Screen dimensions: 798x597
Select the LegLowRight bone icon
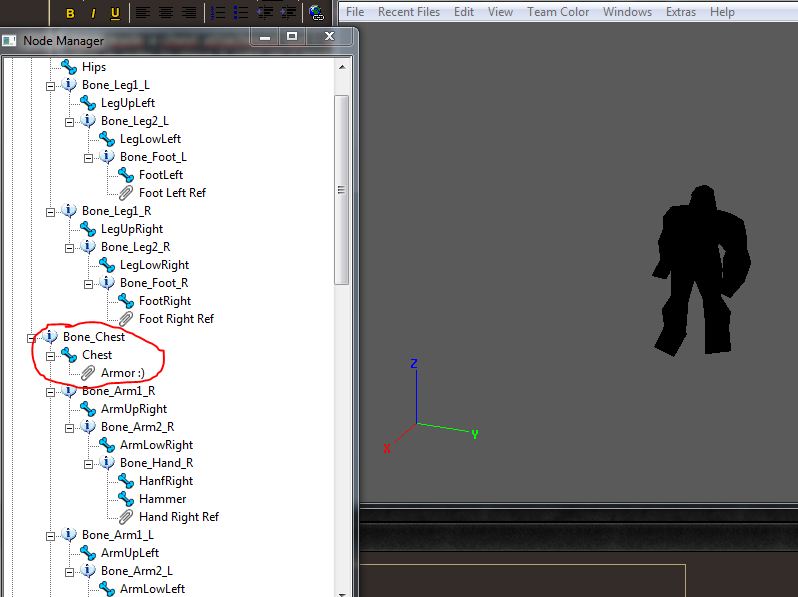click(x=106, y=265)
